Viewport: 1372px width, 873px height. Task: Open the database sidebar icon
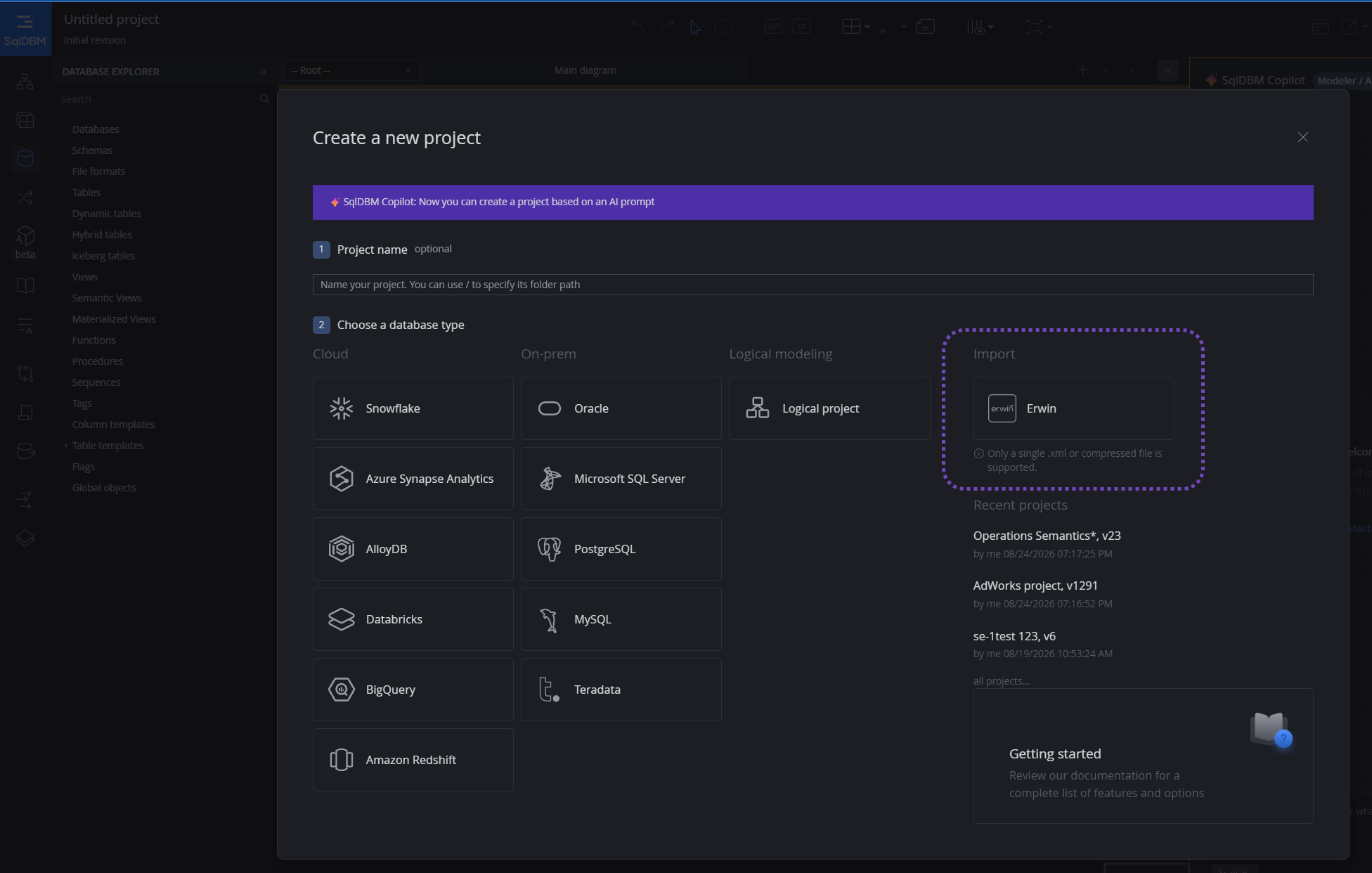[25, 159]
